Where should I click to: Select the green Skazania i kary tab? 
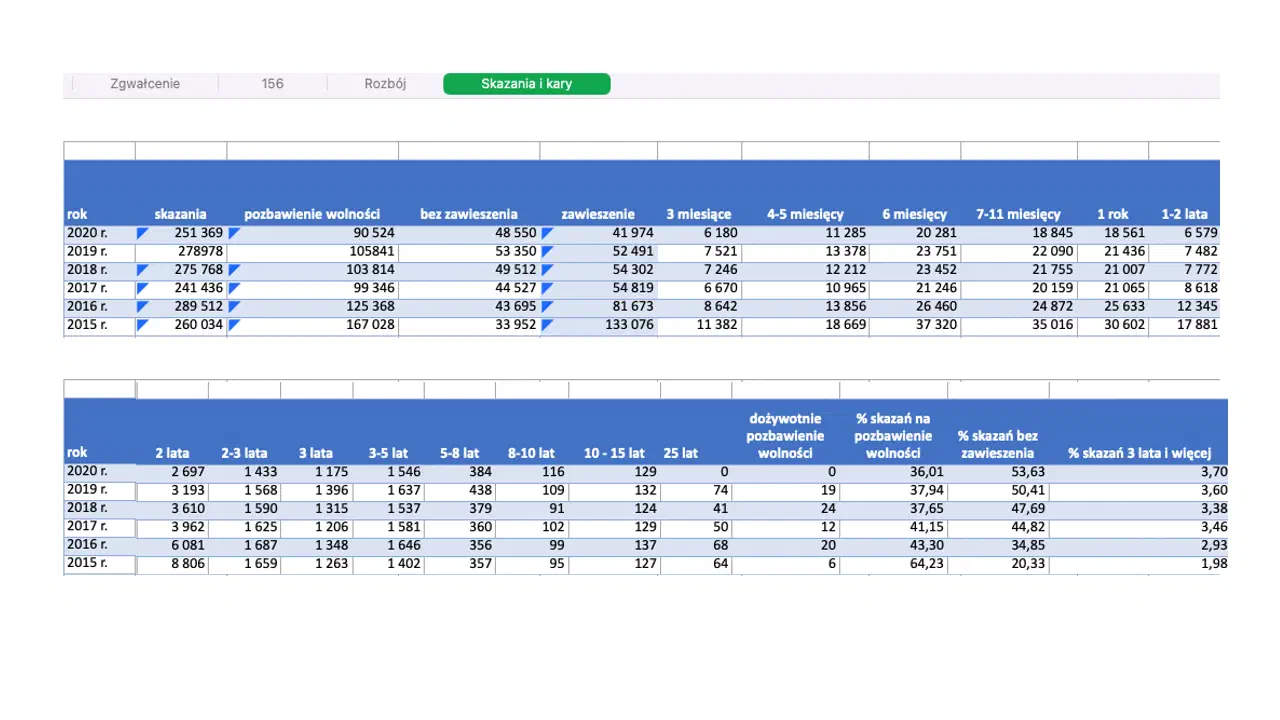tap(526, 84)
